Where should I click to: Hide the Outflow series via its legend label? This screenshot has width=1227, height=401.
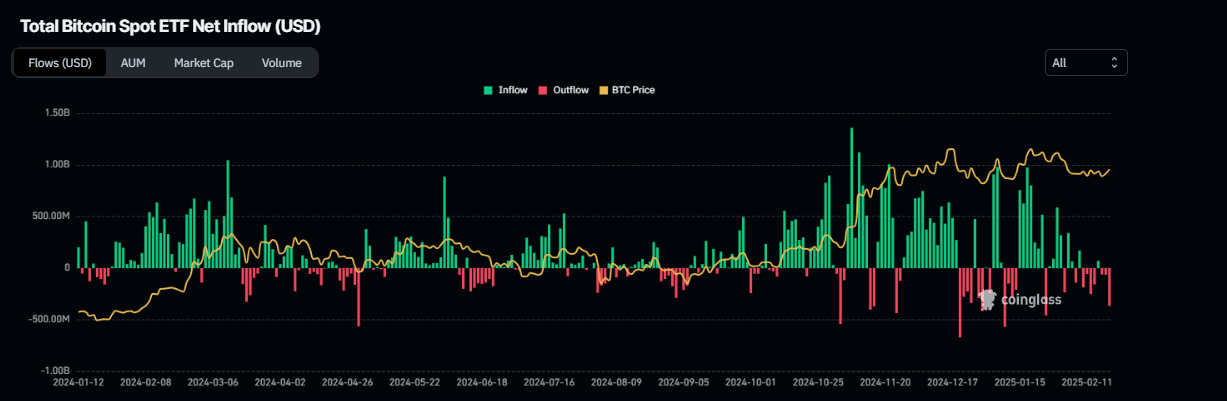coord(570,90)
